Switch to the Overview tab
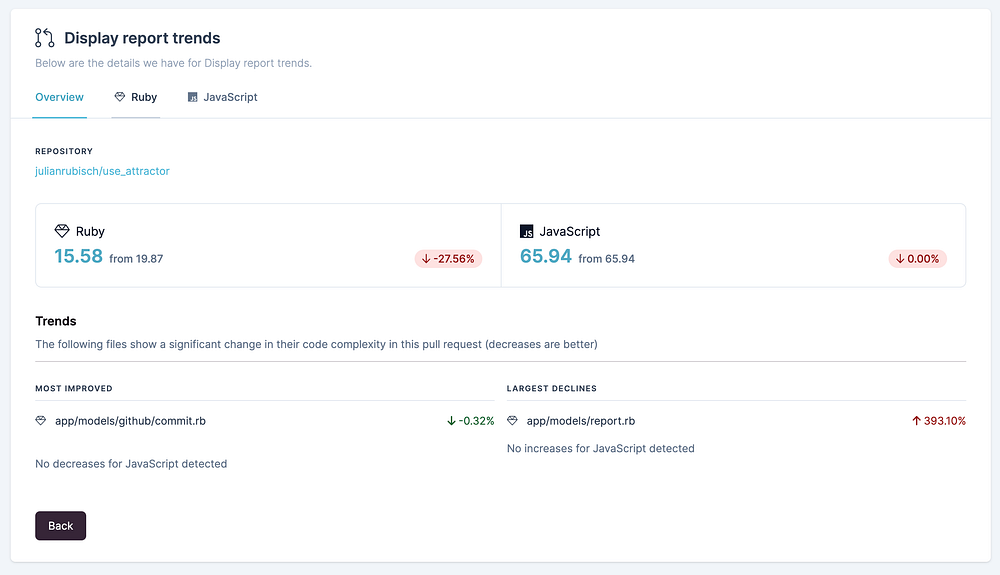 (x=59, y=98)
